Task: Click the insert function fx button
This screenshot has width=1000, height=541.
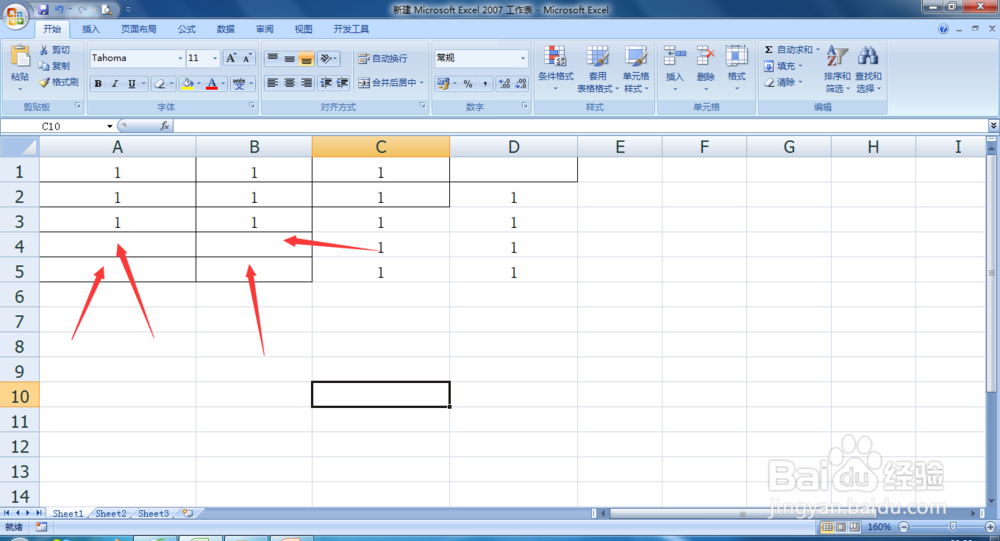Action: pyautogui.click(x=165, y=126)
